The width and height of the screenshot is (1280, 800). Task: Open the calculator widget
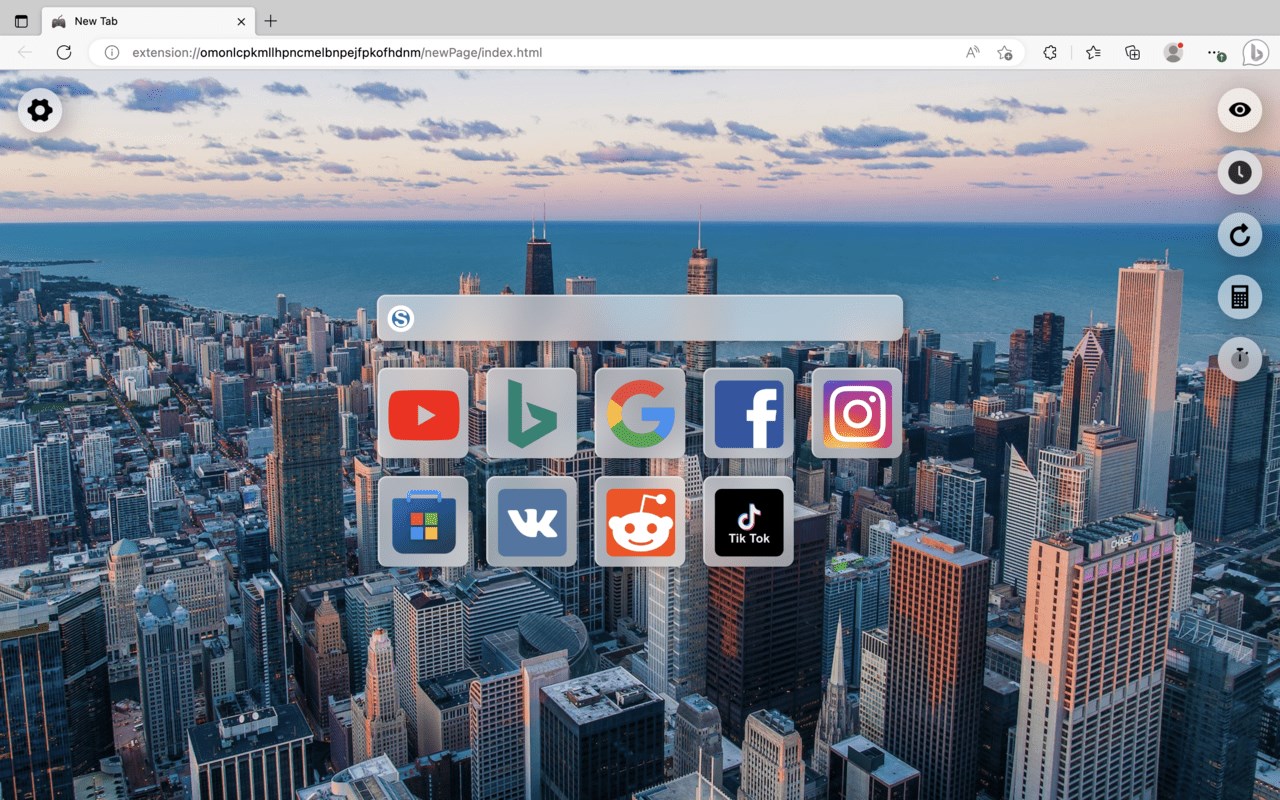tap(1240, 297)
